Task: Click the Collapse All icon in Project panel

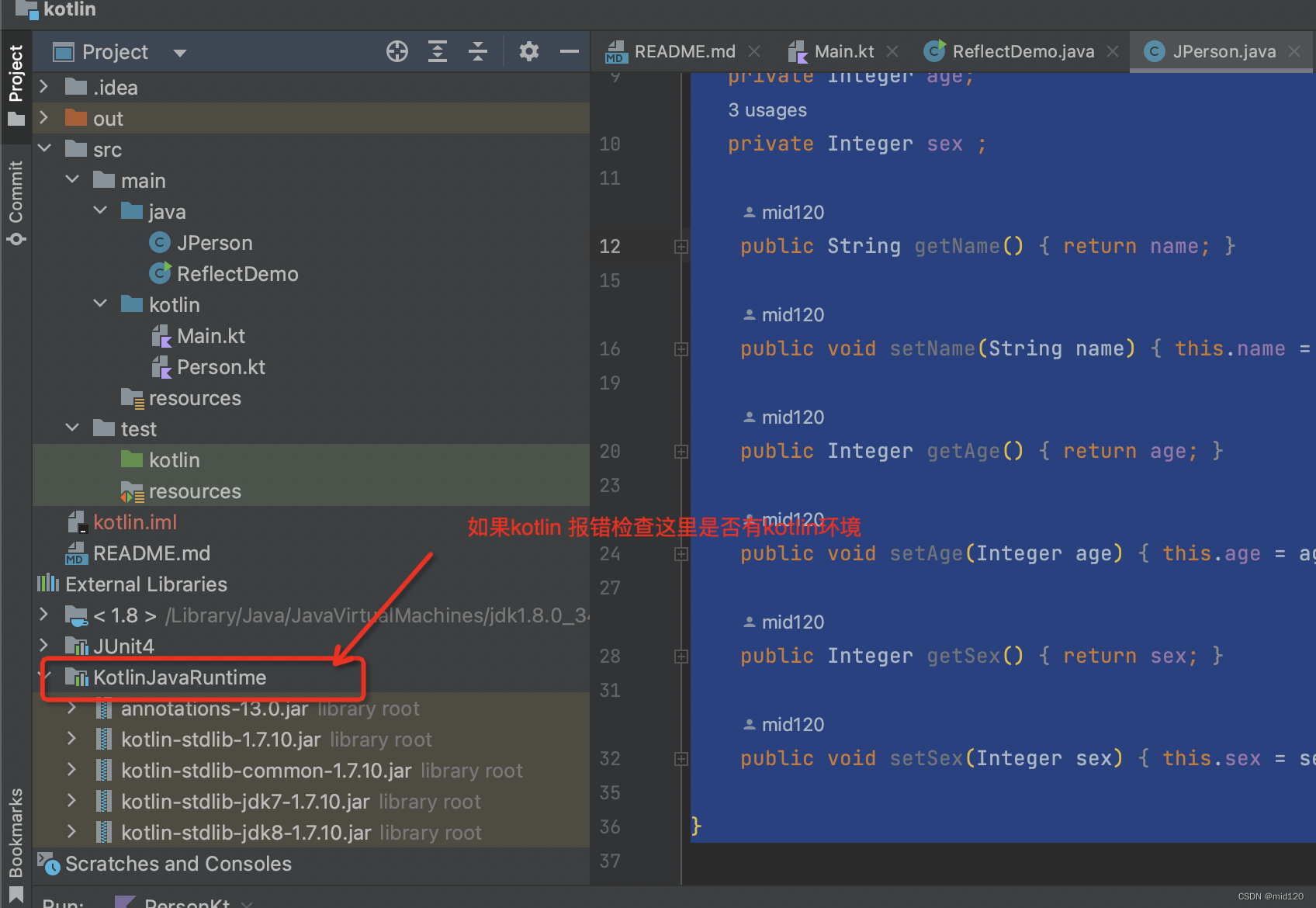Action: [478, 52]
